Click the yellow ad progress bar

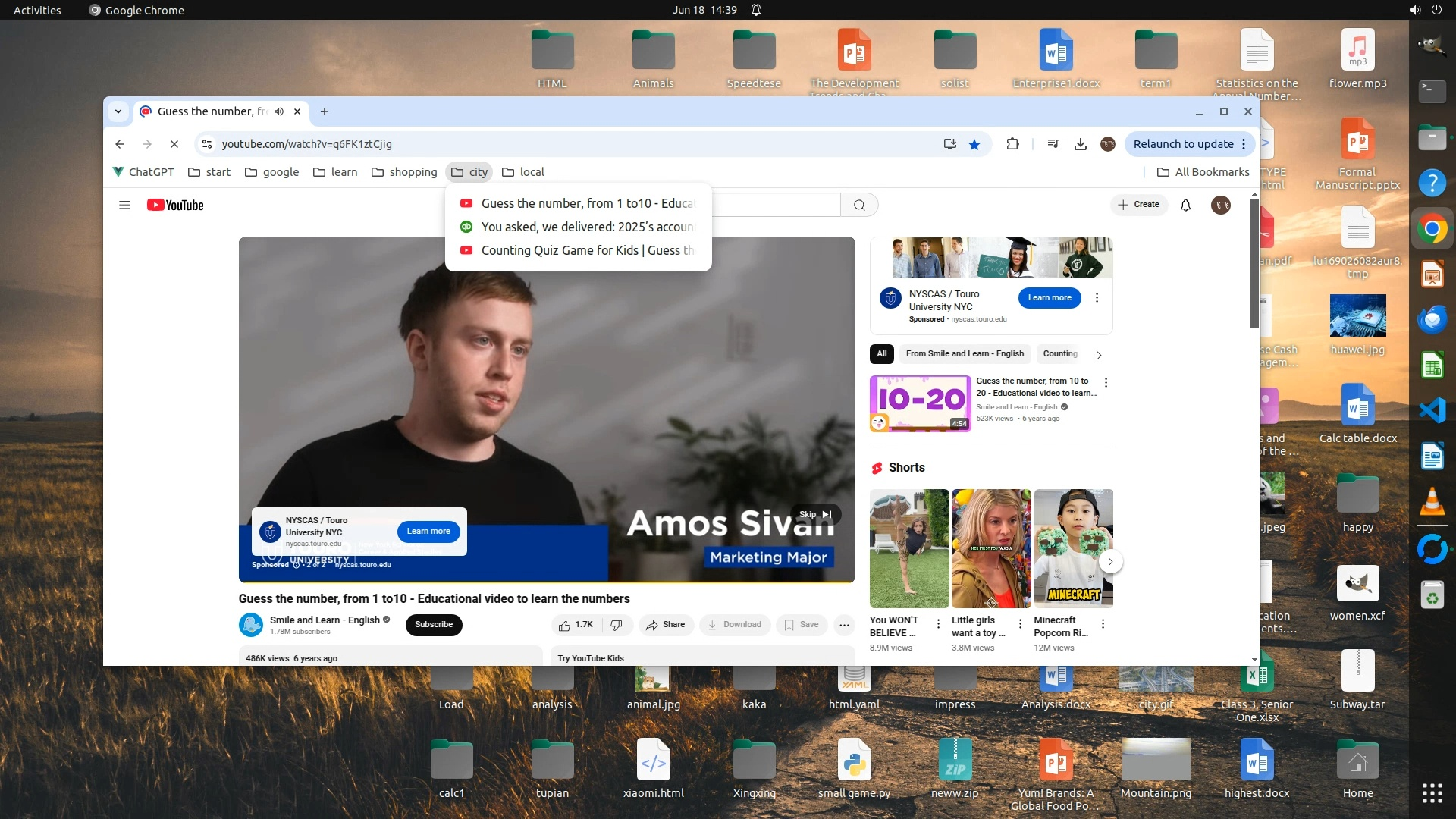(x=546, y=582)
